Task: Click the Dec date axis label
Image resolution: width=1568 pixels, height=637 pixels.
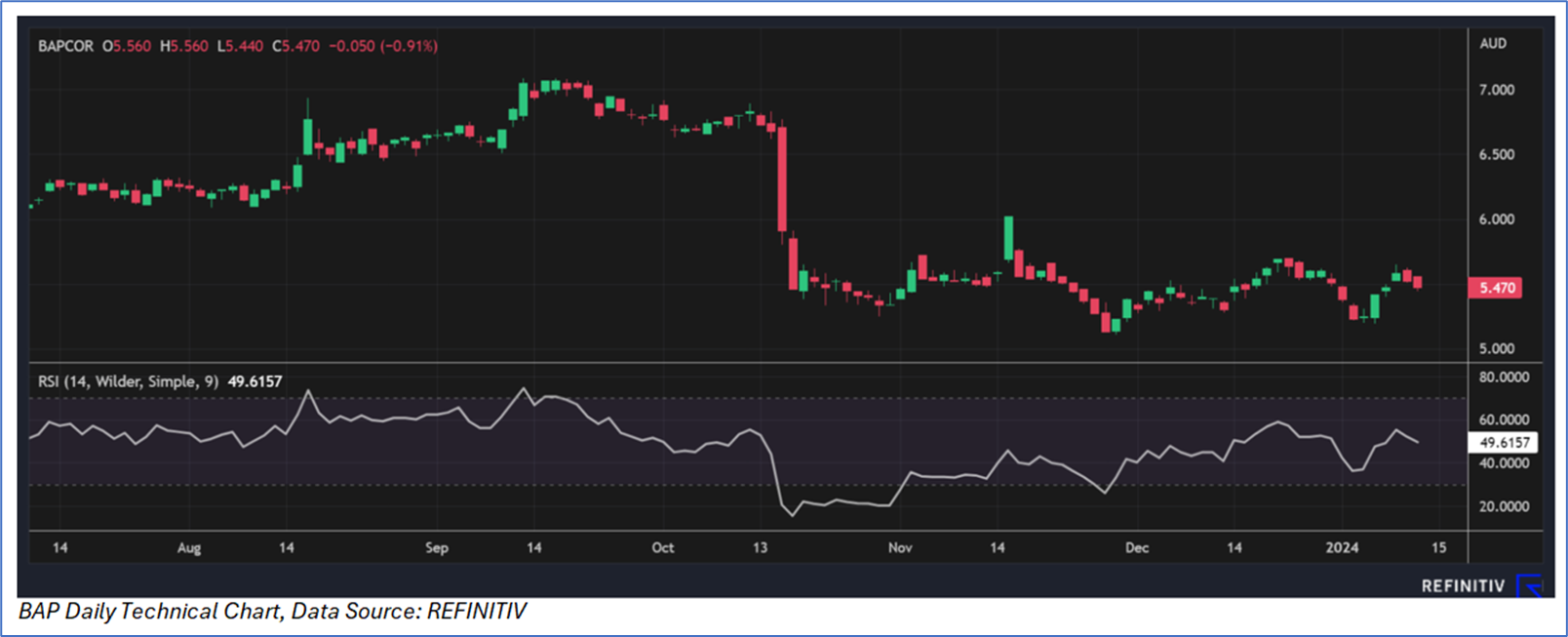Action: click(1137, 547)
